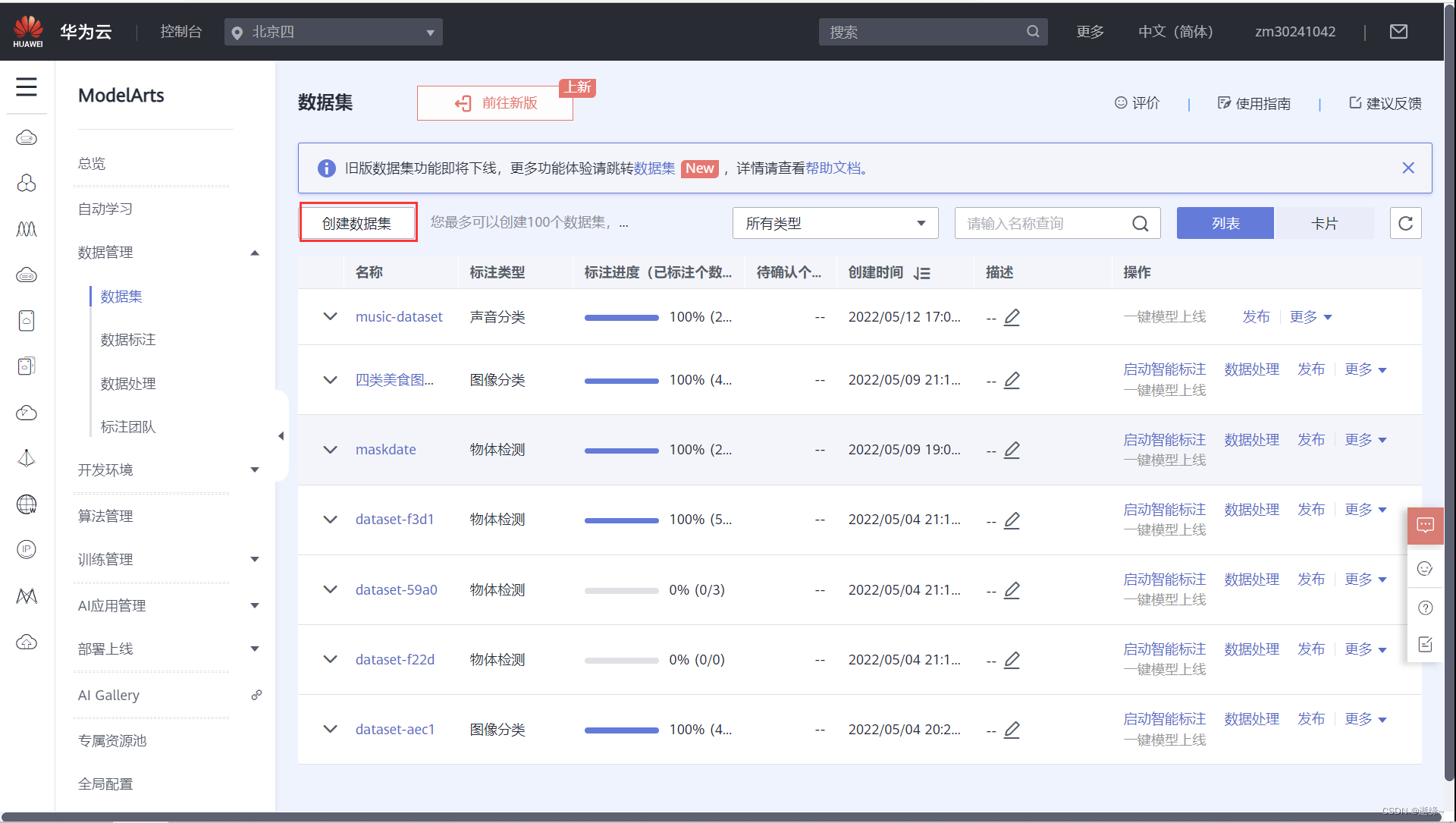This screenshot has height=823, width=1456.
Task: Close the old-version notice banner
Action: (x=1408, y=168)
